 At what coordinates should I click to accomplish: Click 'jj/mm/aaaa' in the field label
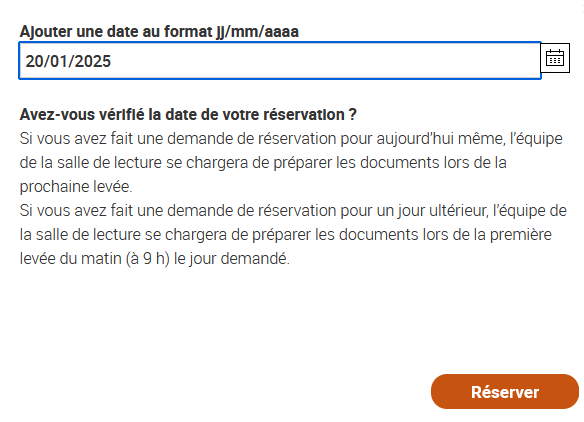257,32
